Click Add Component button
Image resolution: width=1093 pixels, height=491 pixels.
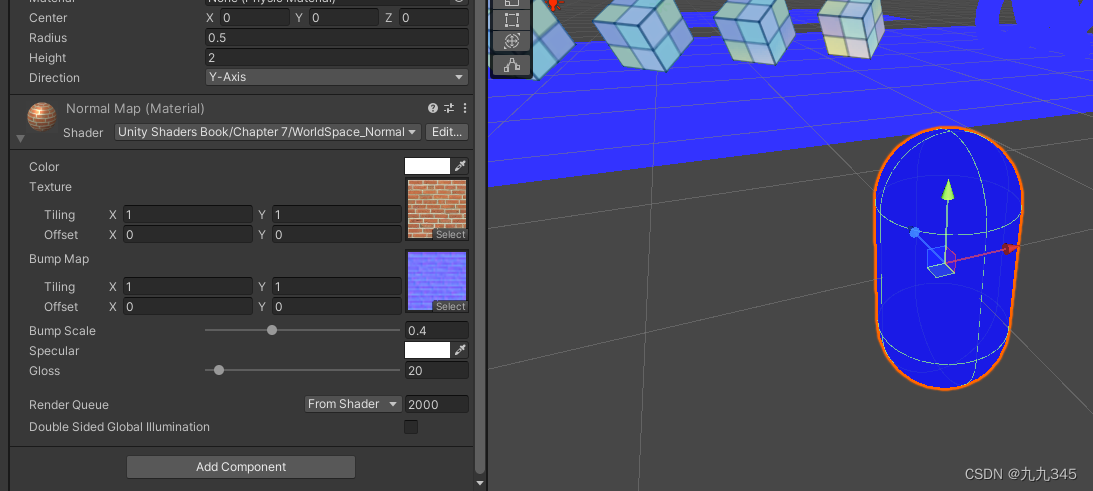point(241,467)
